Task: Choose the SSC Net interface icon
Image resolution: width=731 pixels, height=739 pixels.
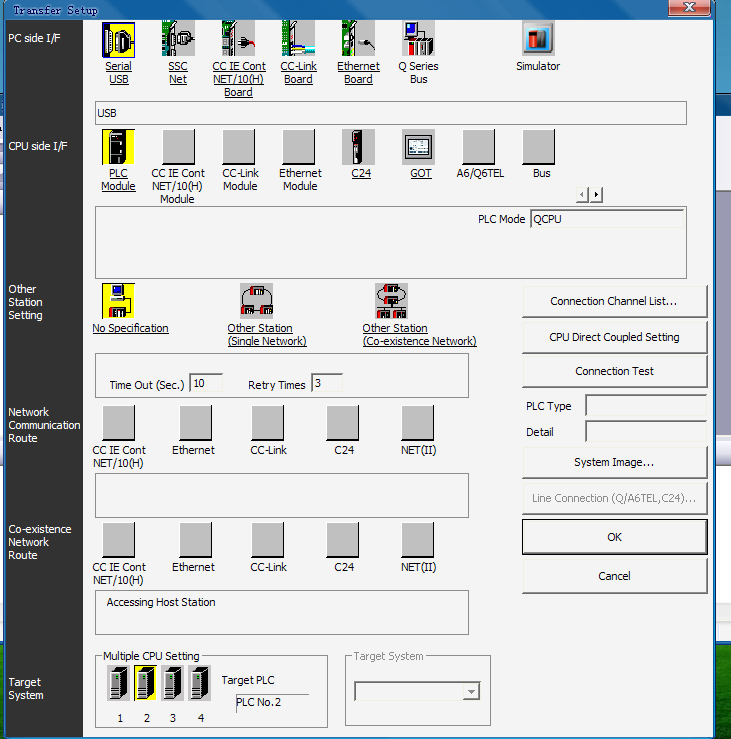Action: point(178,40)
